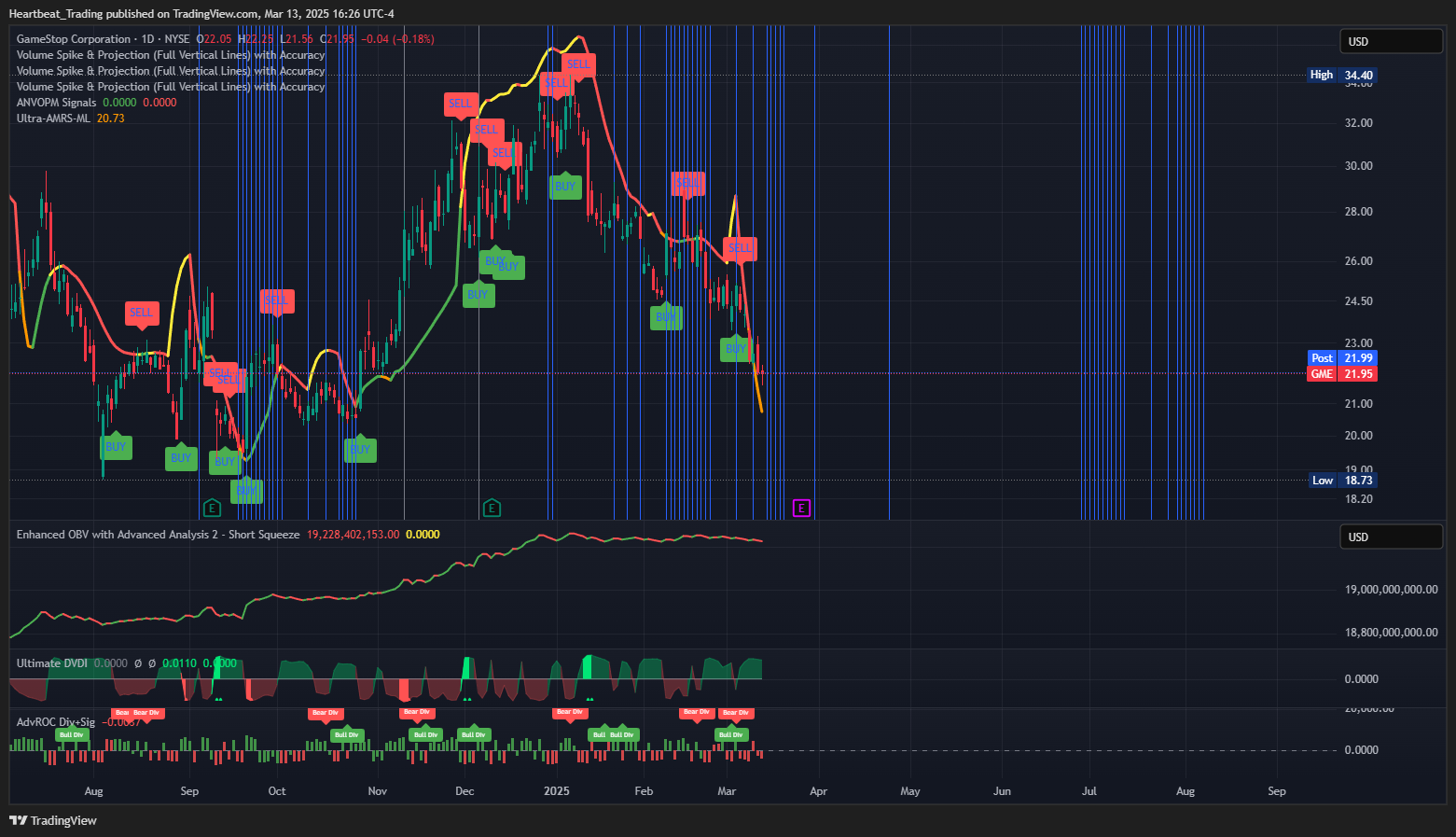Click the 18,800,000,000.00 OBV axis value
This screenshot has height=837, width=1456.
coord(1391,633)
